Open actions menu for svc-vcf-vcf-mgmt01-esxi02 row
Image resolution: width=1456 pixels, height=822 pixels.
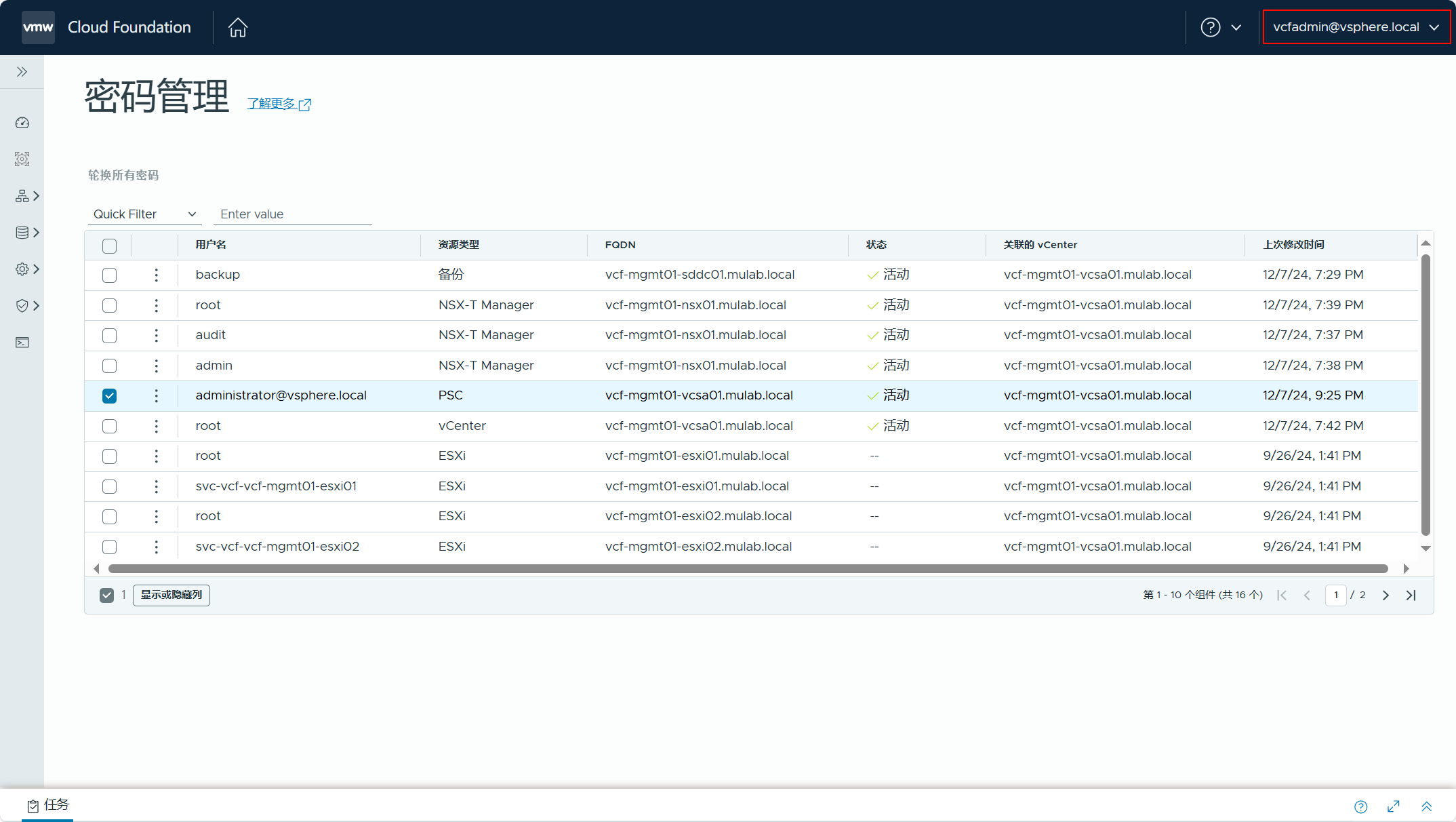click(156, 547)
